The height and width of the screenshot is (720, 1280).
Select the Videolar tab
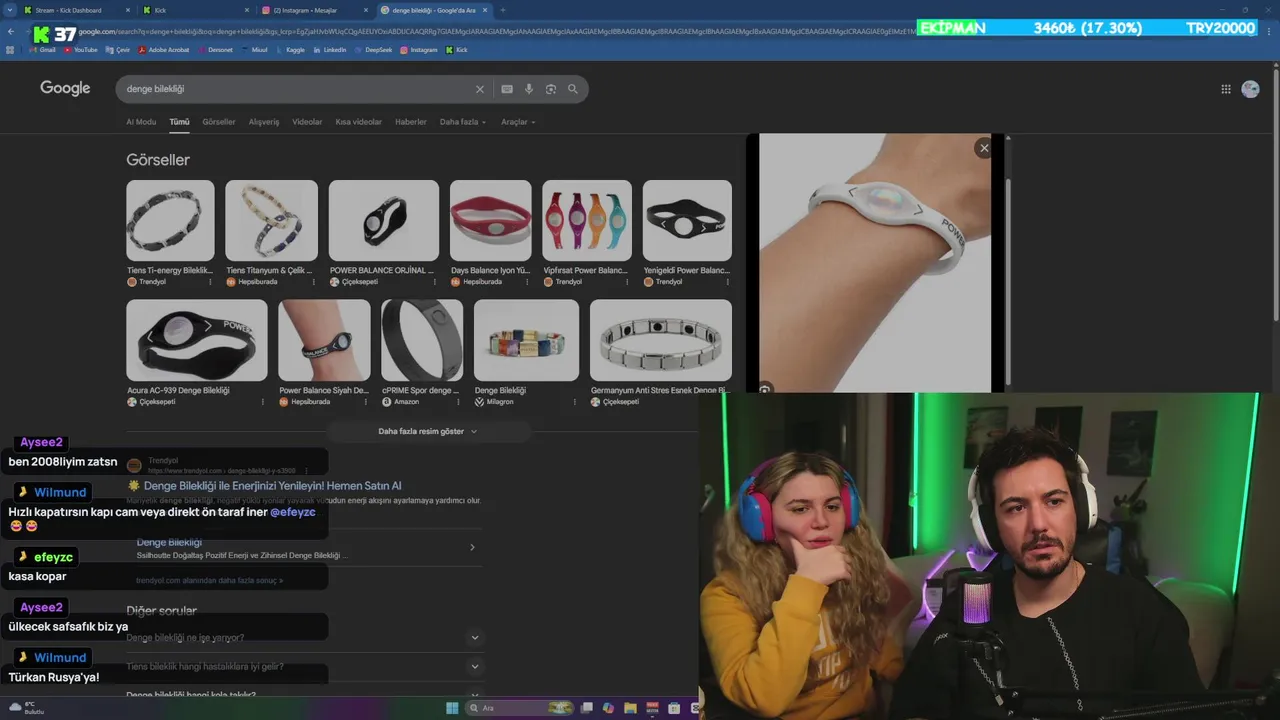[307, 122]
